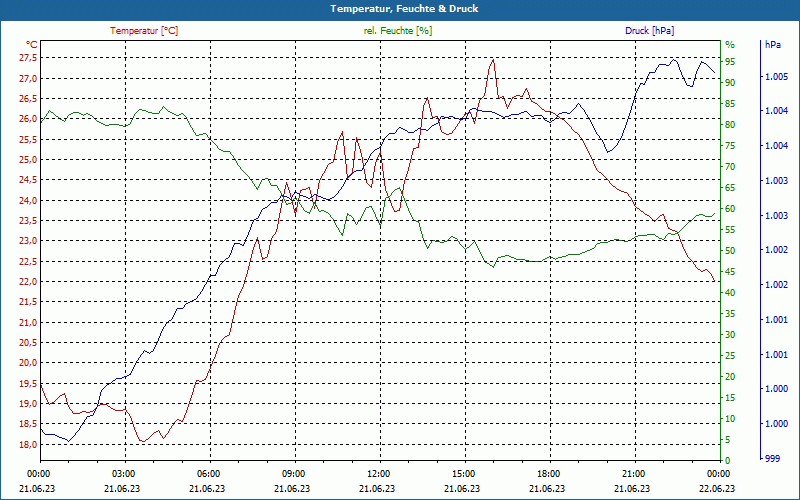The width and height of the screenshot is (800, 500).
Task: Click the "18,0" temperature axis value
Action: point(28,444)
